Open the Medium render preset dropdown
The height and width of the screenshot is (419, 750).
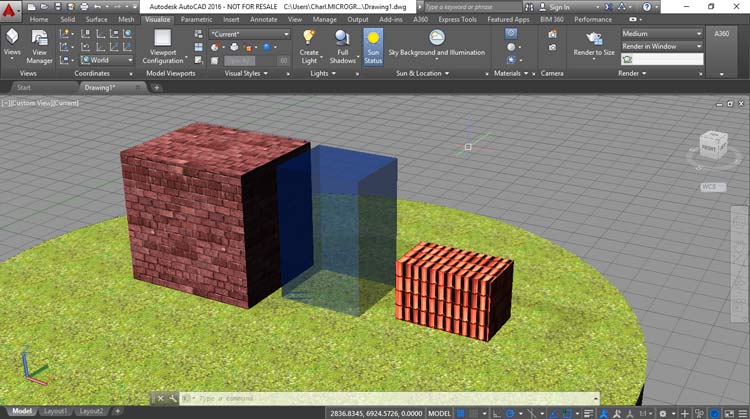(660, 33)
